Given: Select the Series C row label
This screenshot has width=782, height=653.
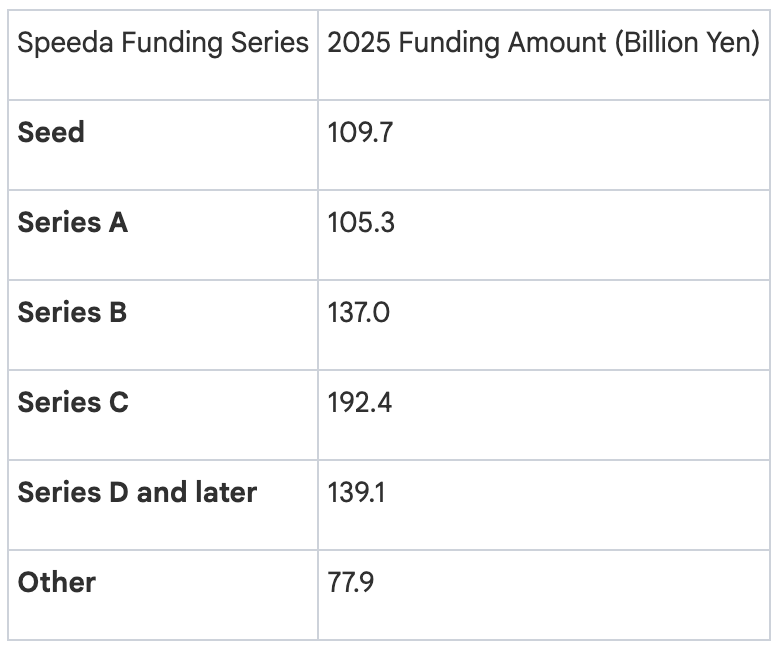Looking at the screenshot, I should coord(73,402).
